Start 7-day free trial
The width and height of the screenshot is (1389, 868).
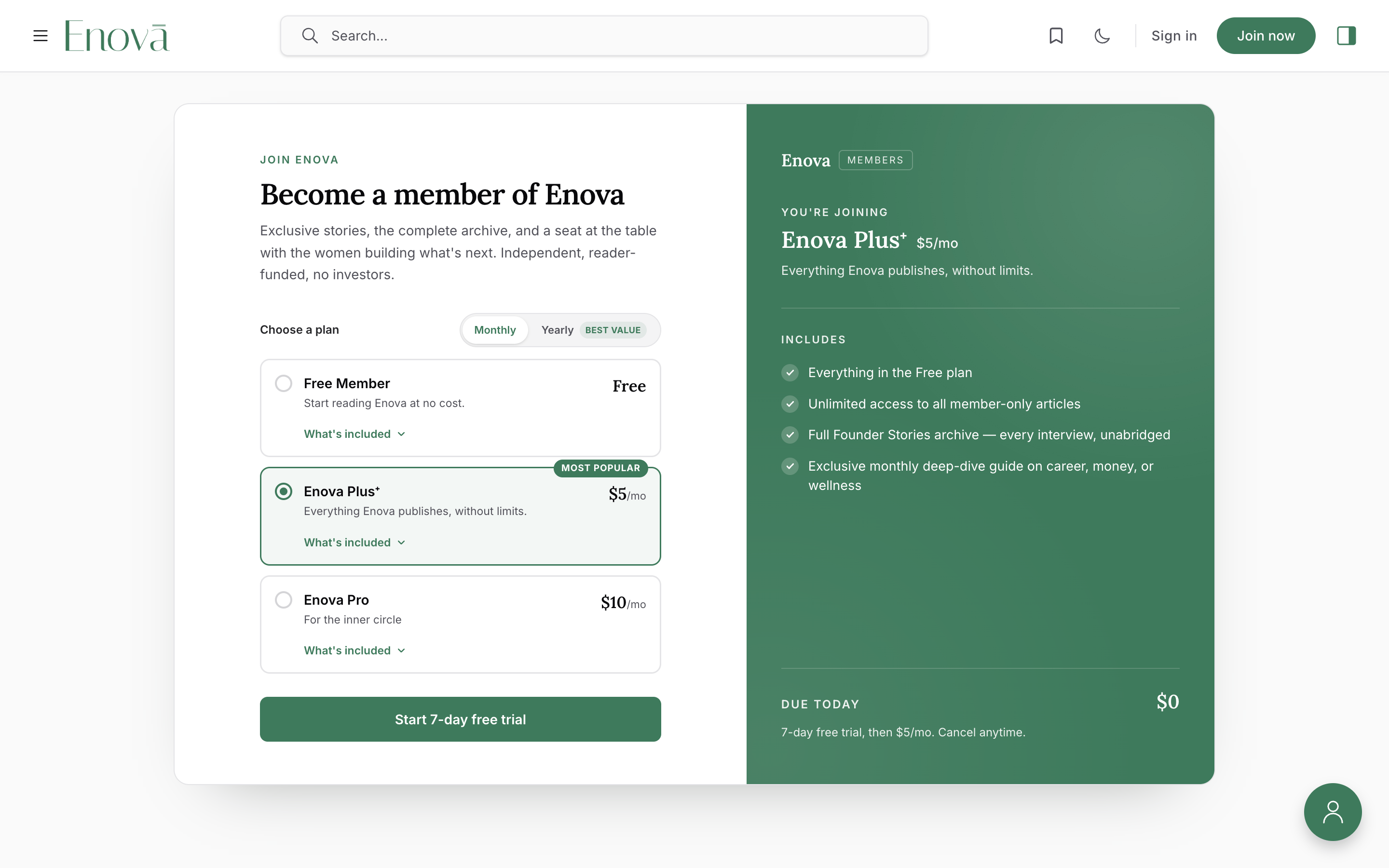pyautogui.click(x=460, y=719)
